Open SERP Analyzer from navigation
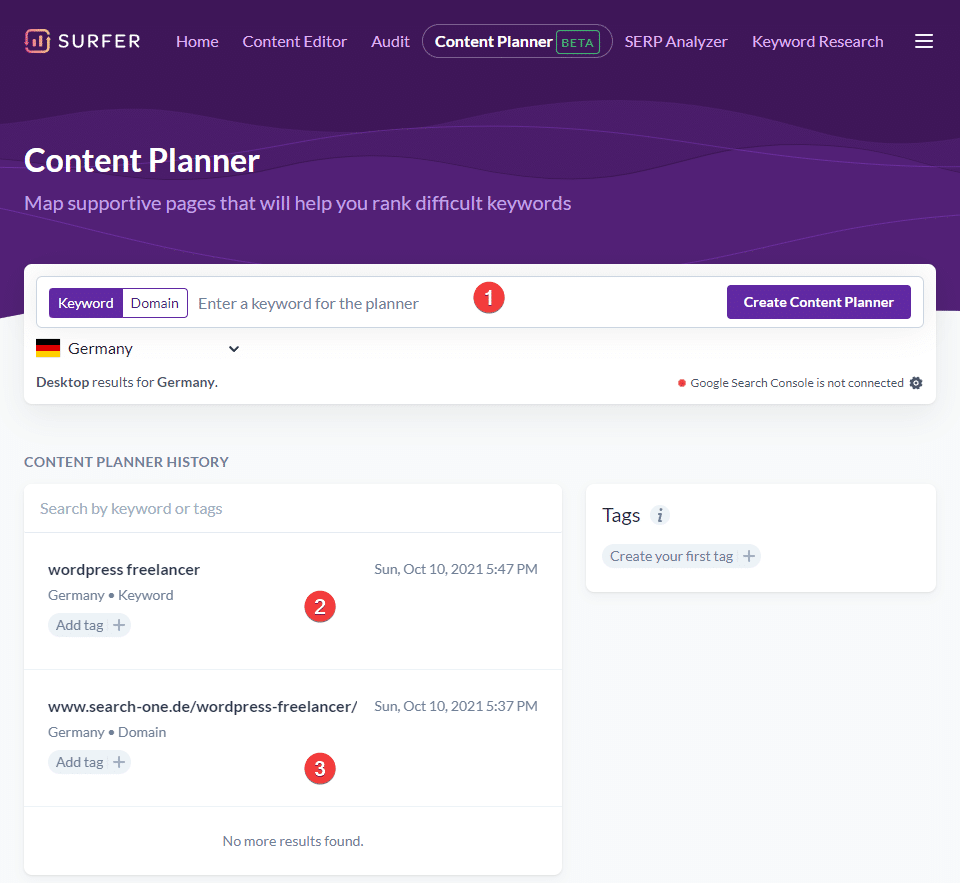The image size is (960, 883). [676, 42]
